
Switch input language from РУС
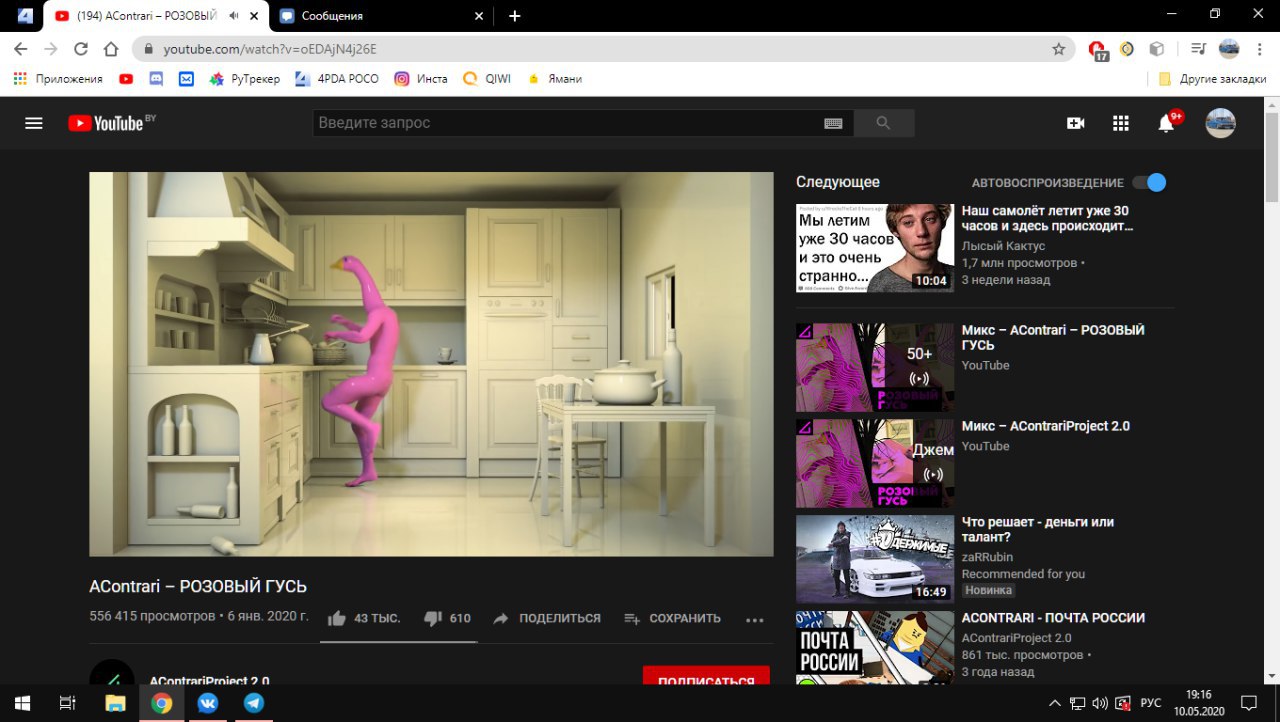[x=1151, y=703]
